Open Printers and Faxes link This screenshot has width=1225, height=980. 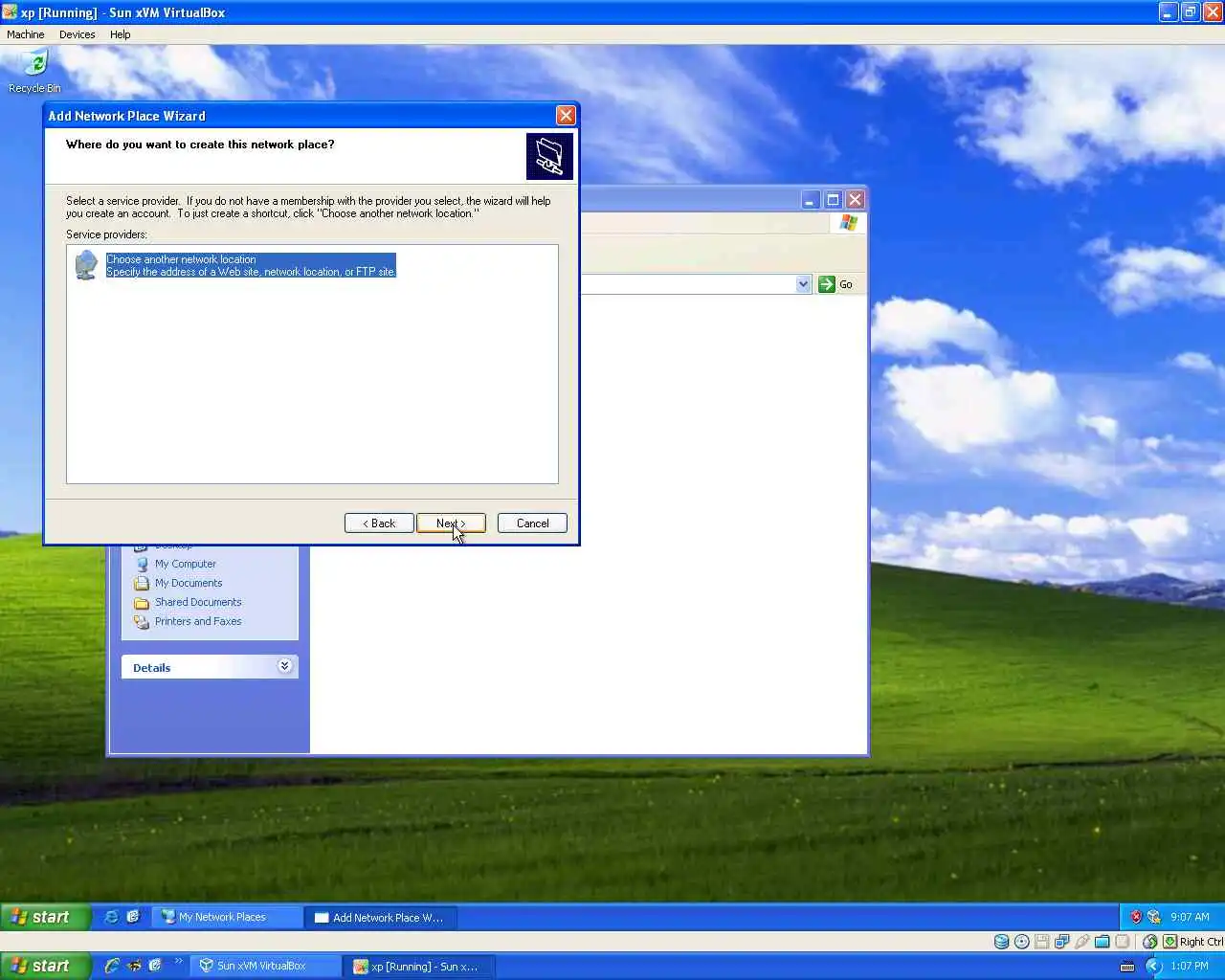pos(198,621)
